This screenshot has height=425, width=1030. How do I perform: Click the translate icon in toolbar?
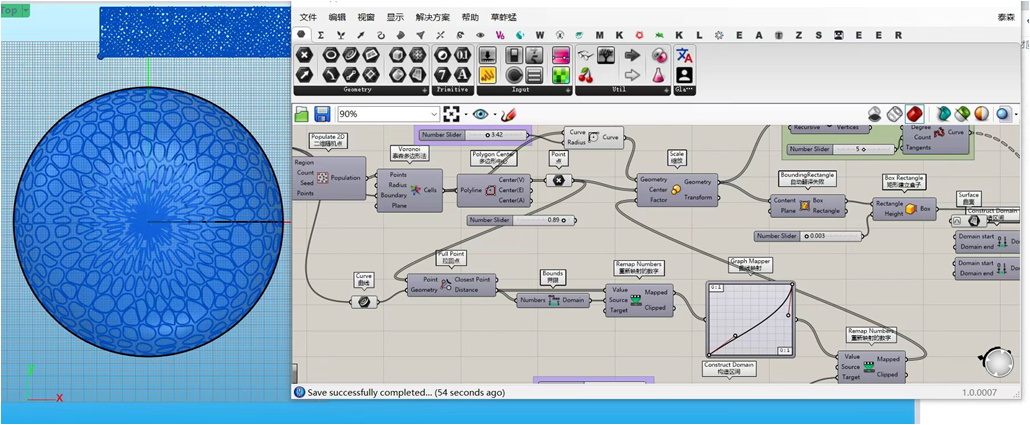tap(684, 55)
